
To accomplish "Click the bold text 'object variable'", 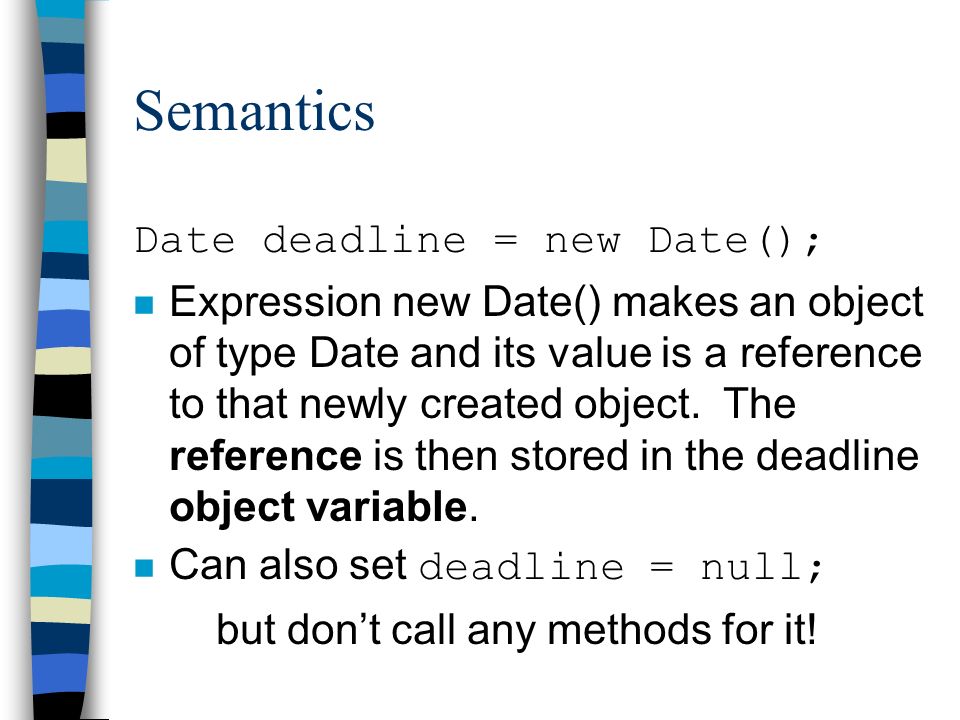I will pyautogui.click(x=318, y=508).
